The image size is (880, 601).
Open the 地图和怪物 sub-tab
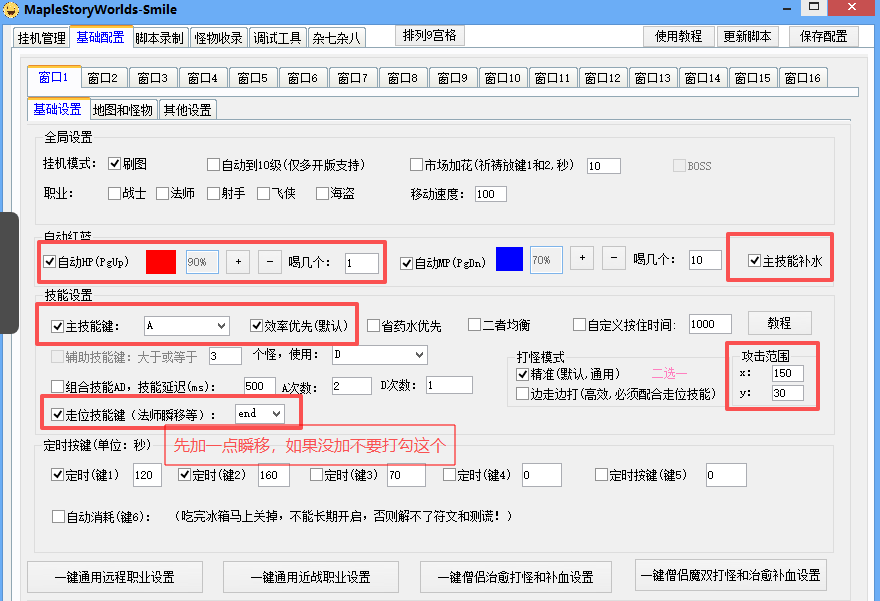[122, 110]
